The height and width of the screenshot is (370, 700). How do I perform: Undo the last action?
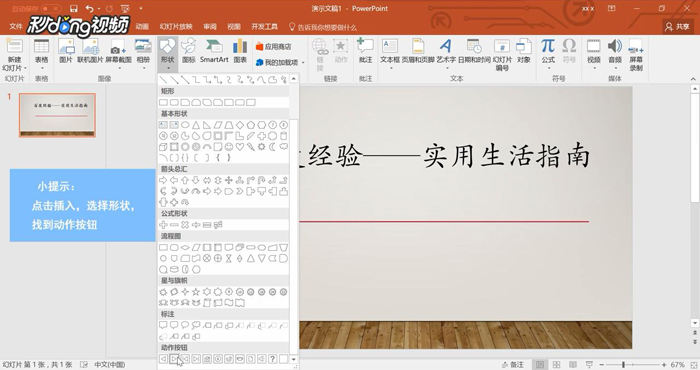point(90,8)
